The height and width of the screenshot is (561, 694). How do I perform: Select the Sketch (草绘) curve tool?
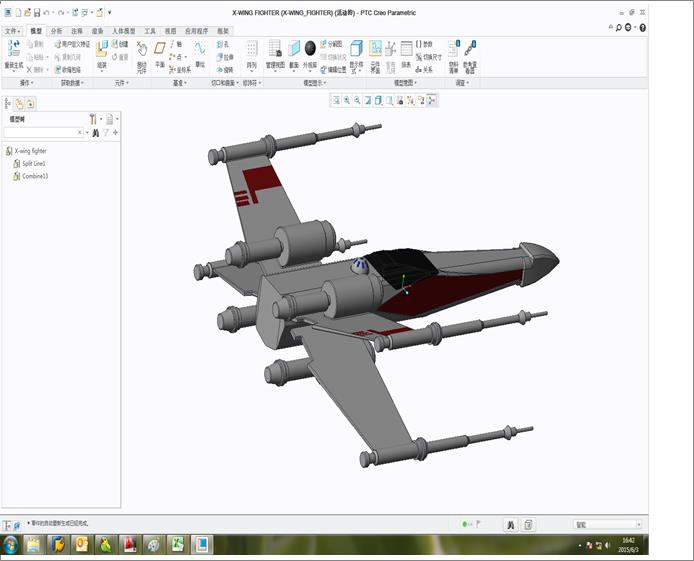[200, 48]
